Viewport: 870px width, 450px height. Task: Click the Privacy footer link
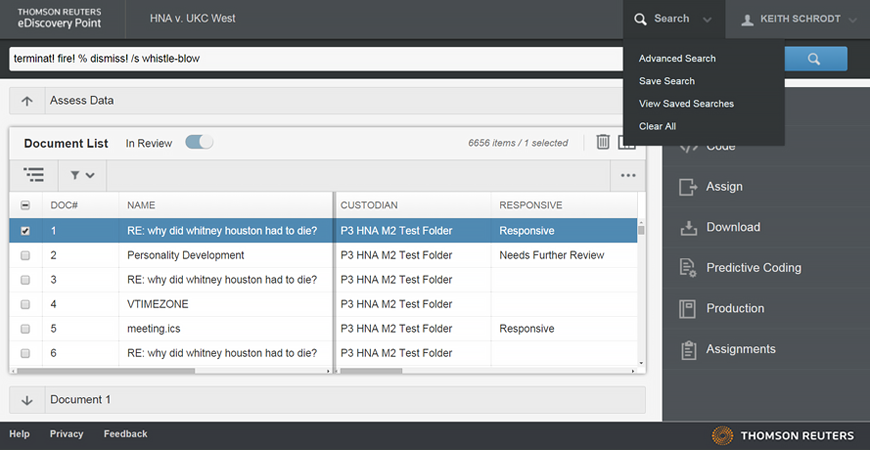(67, 434)
